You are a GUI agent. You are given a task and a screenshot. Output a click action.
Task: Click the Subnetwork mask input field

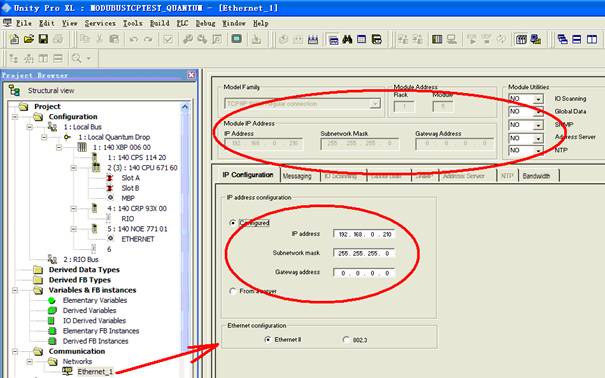364,253
